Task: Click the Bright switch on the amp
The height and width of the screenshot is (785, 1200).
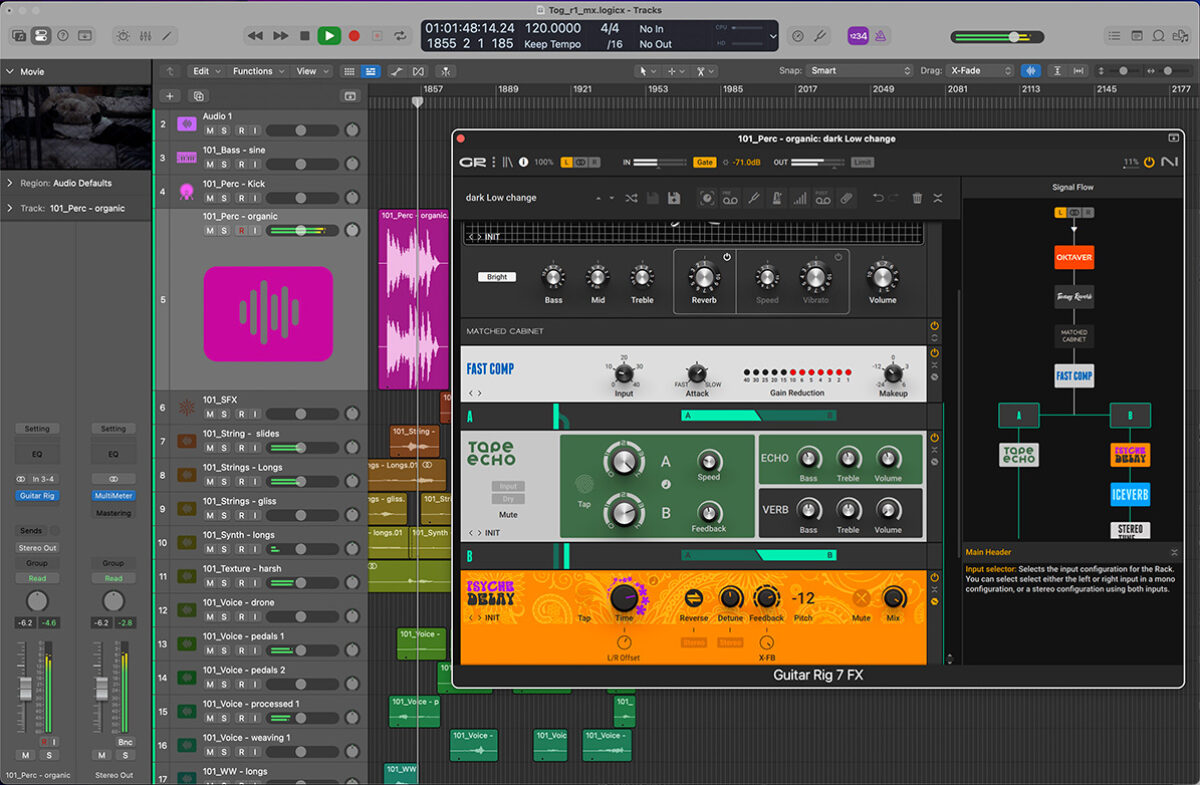Action: click(x=497, y=277)
